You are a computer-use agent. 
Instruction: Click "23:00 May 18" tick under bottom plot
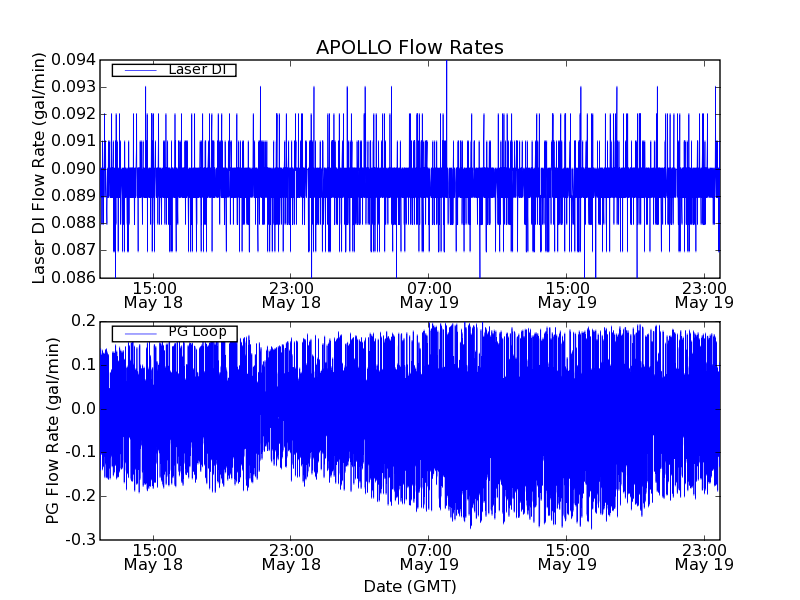point(291,557)
